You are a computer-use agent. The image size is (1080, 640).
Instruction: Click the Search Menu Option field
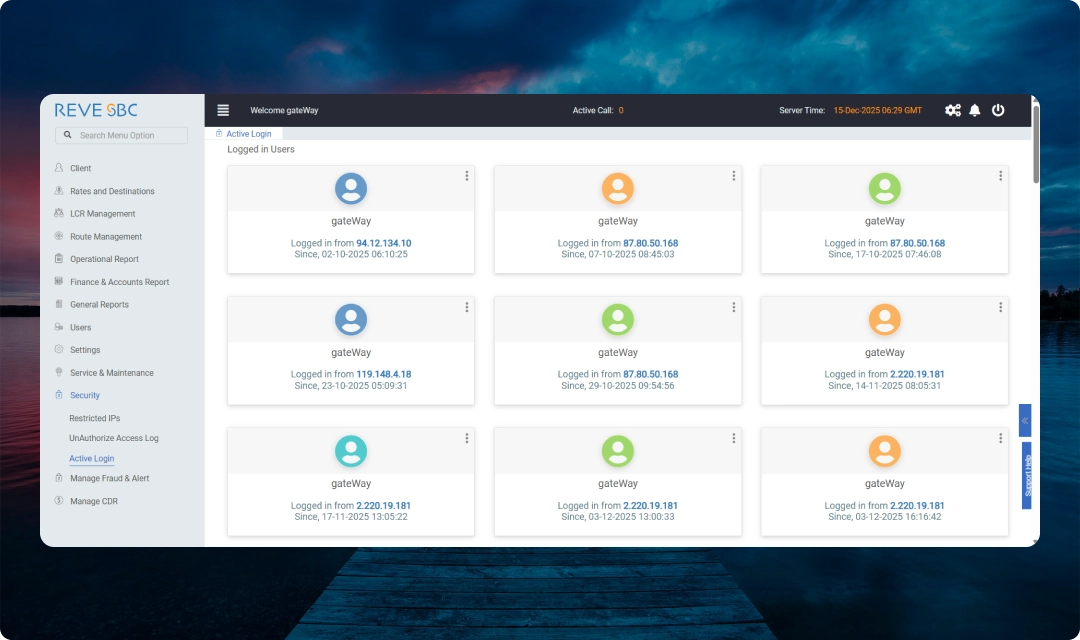(x=122, y=135)
